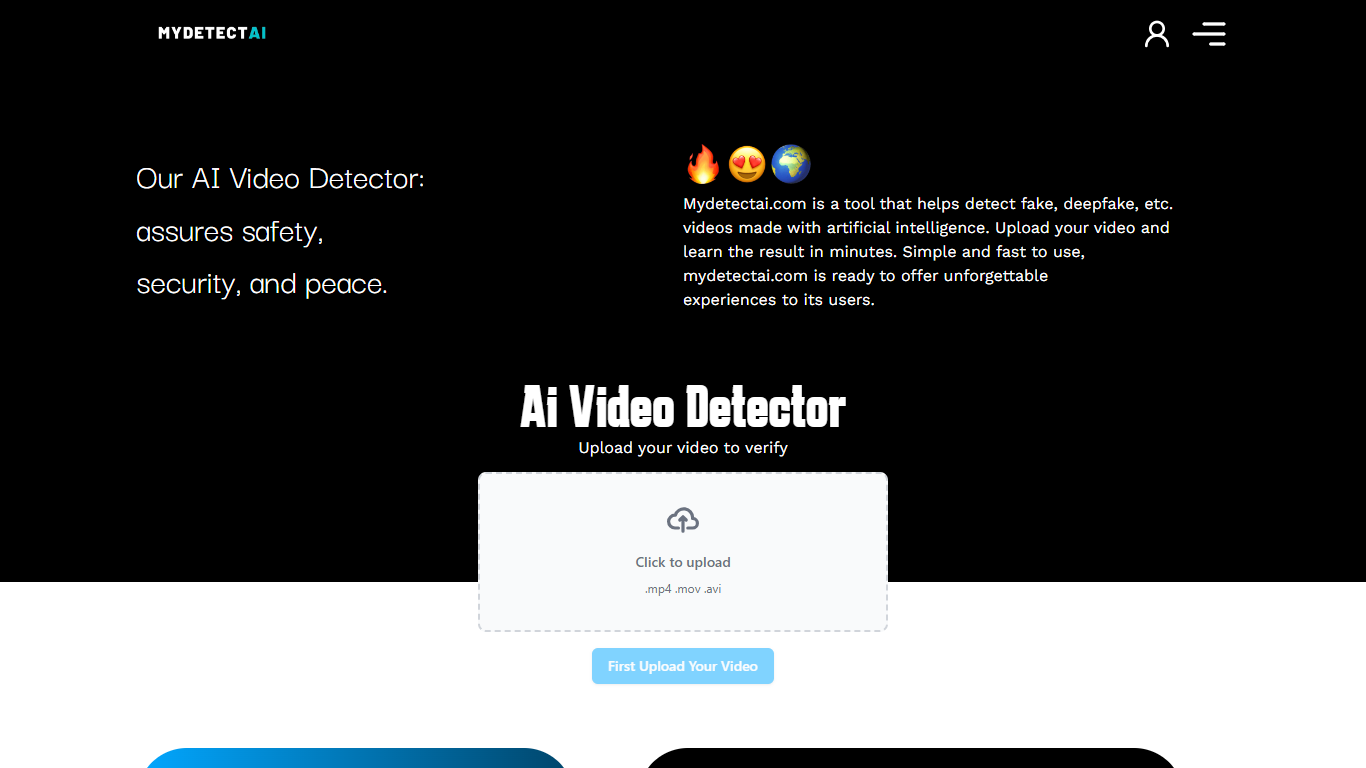Click the black rounded card below
1366x768 pixels.
click(910, 758)
